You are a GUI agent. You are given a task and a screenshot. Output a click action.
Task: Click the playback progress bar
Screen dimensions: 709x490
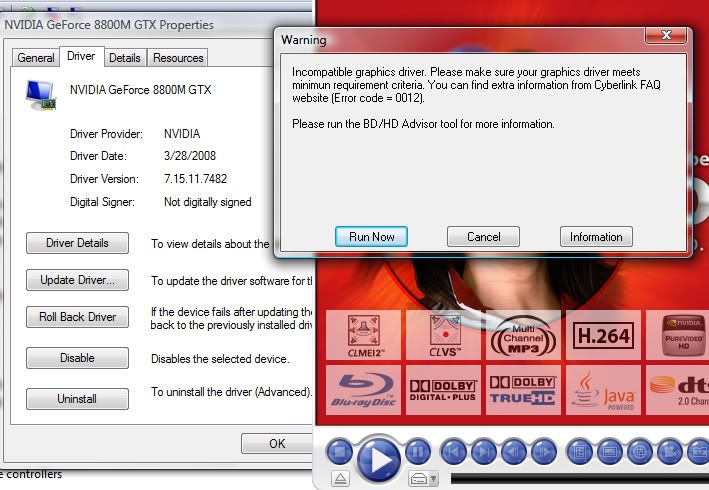[580, 479]
